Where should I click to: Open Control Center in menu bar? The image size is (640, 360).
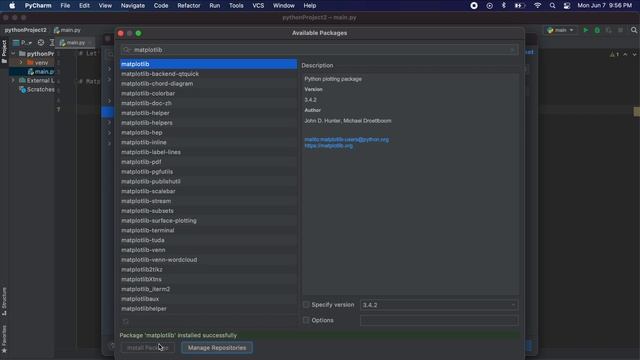pos(567,6)
